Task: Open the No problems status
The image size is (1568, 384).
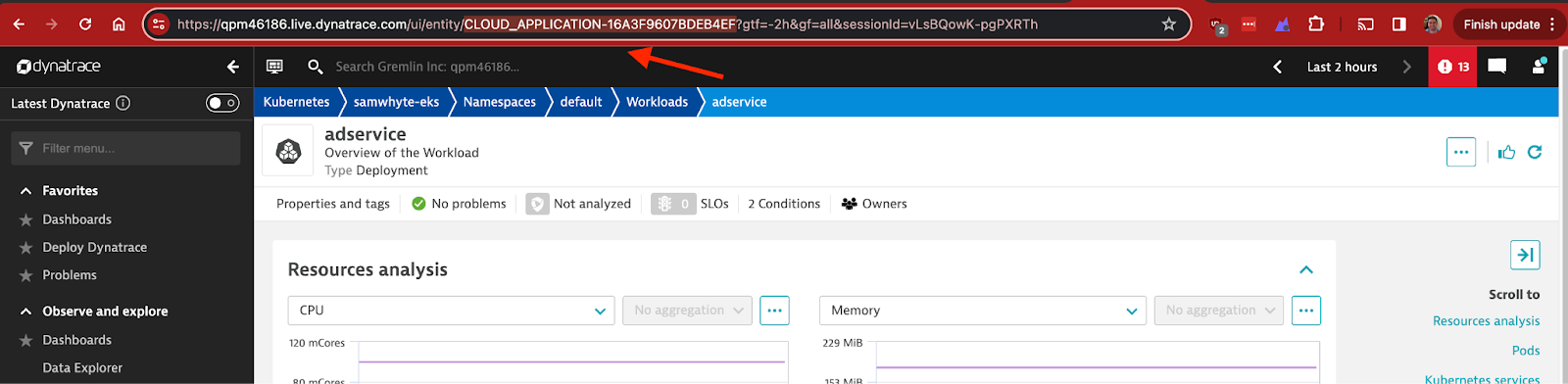Action: click(x=459, y=204)
